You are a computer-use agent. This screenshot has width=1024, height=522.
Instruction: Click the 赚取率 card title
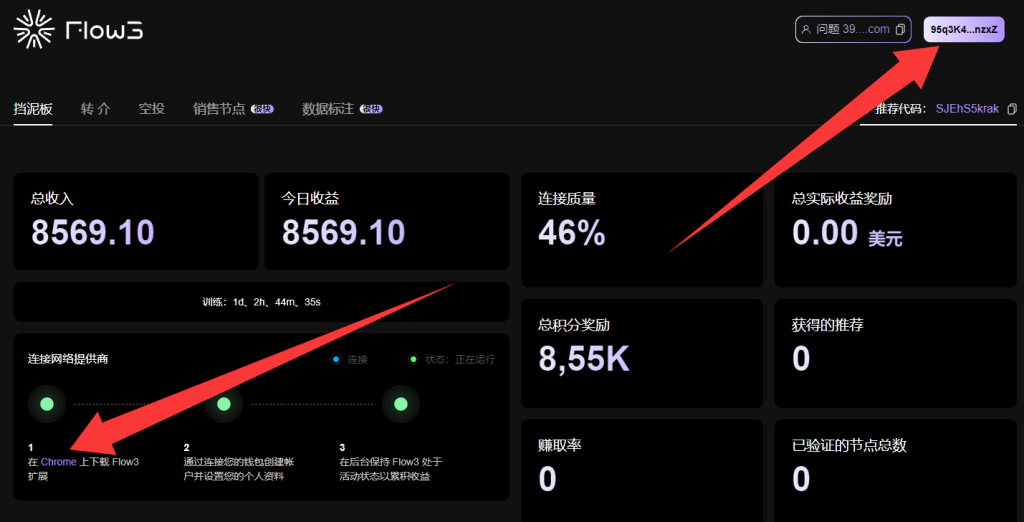point(560,446)
